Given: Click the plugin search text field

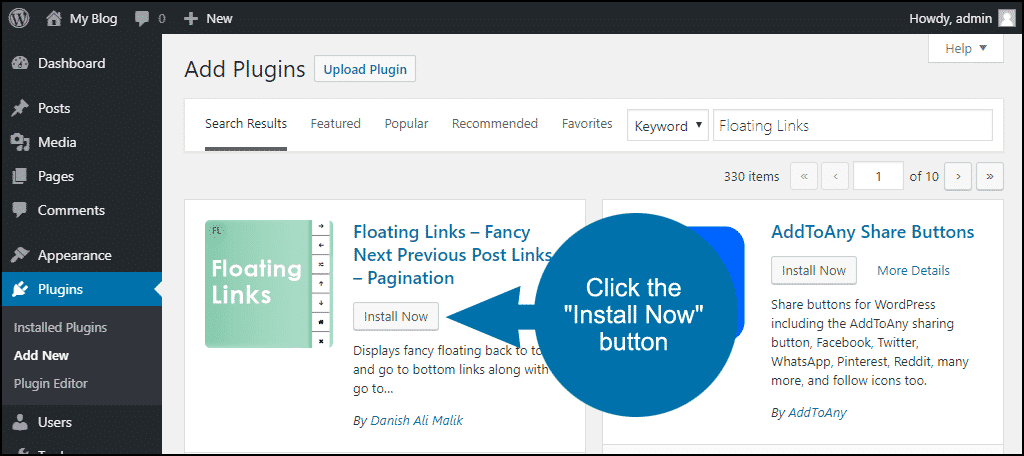Looking at the screenshot, I should (853, 125).
